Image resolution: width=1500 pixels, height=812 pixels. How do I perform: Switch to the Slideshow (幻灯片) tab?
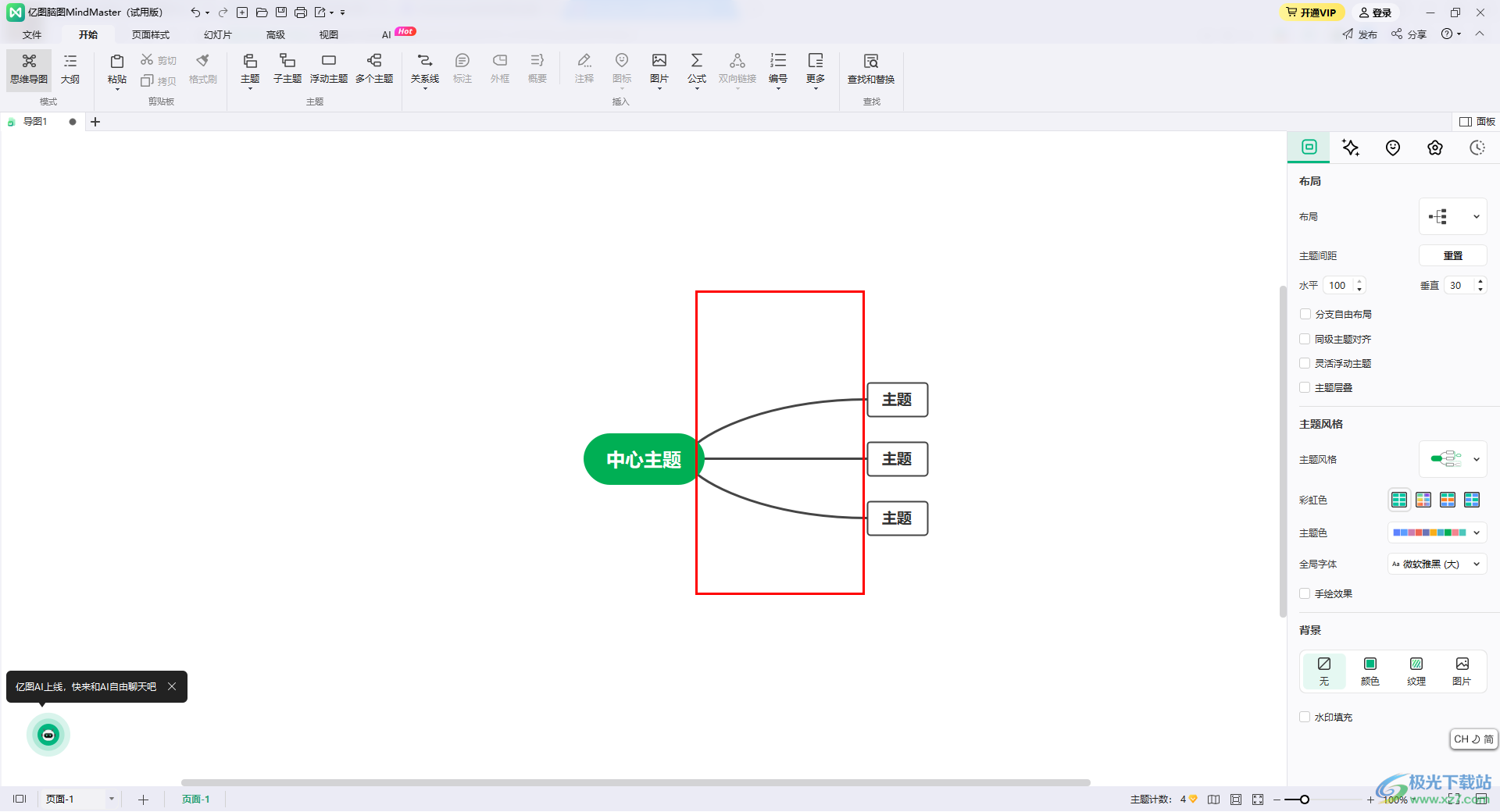coord(218,34)
